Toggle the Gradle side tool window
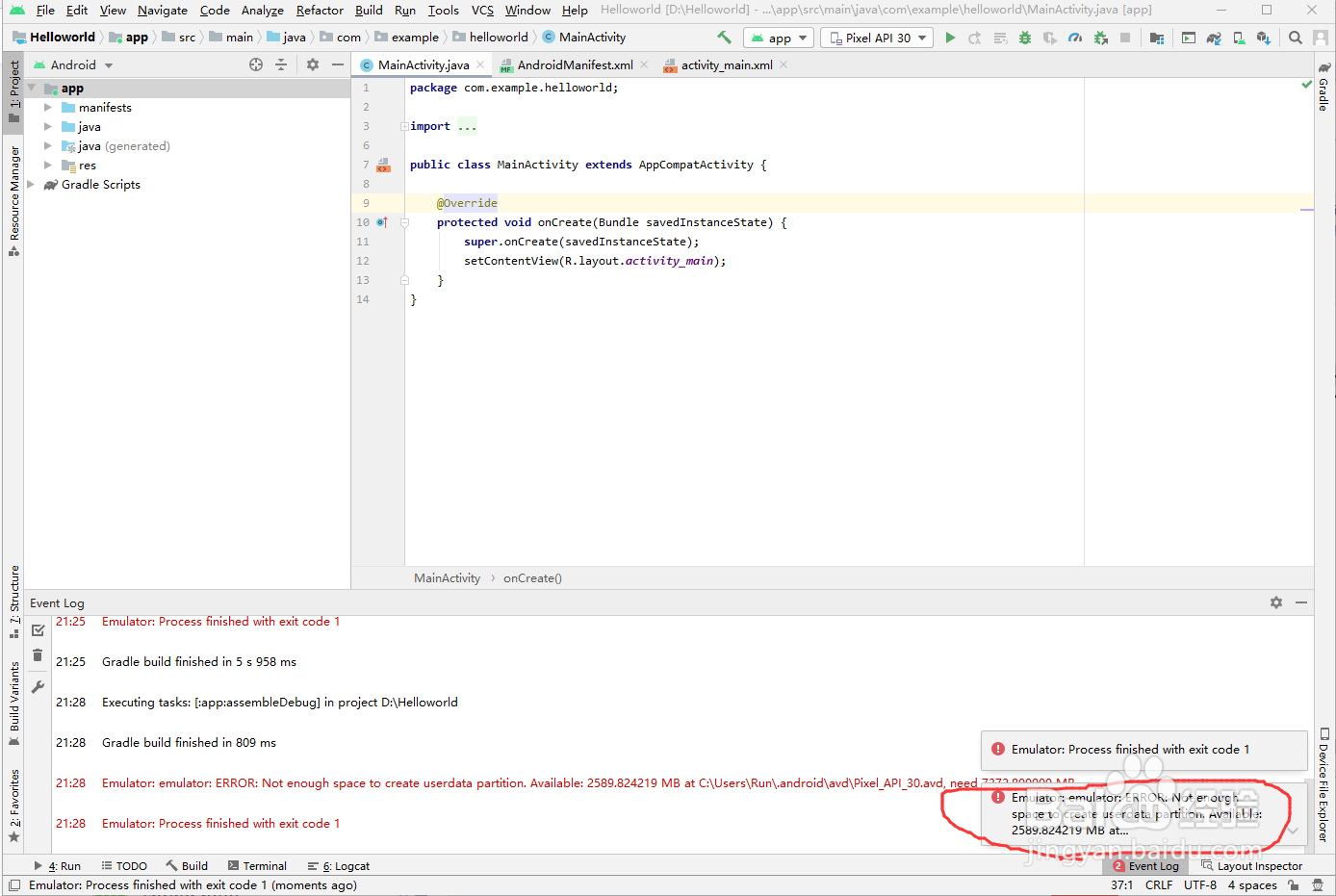This screenshot has height=896, width=1336. 1324,88
